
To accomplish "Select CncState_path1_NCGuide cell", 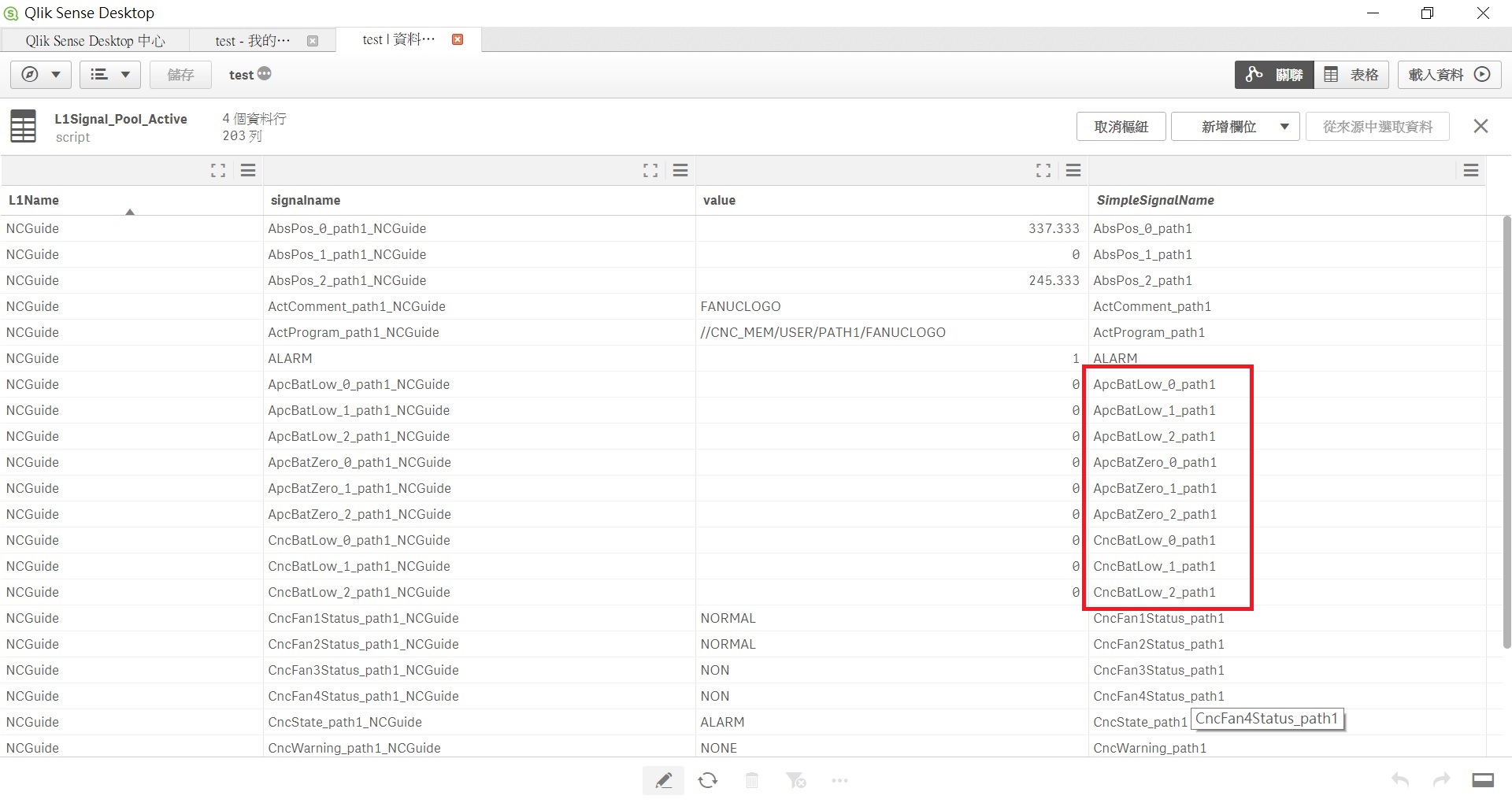I will [x=479, y=722].
